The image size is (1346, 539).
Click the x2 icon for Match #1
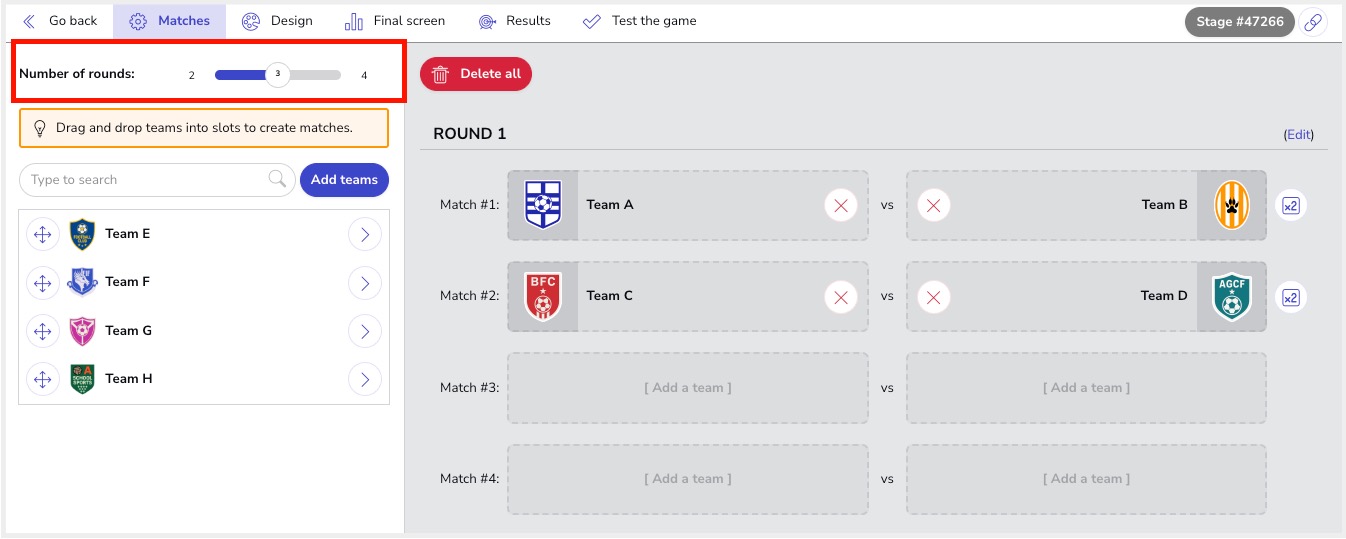pos(1291,205)
